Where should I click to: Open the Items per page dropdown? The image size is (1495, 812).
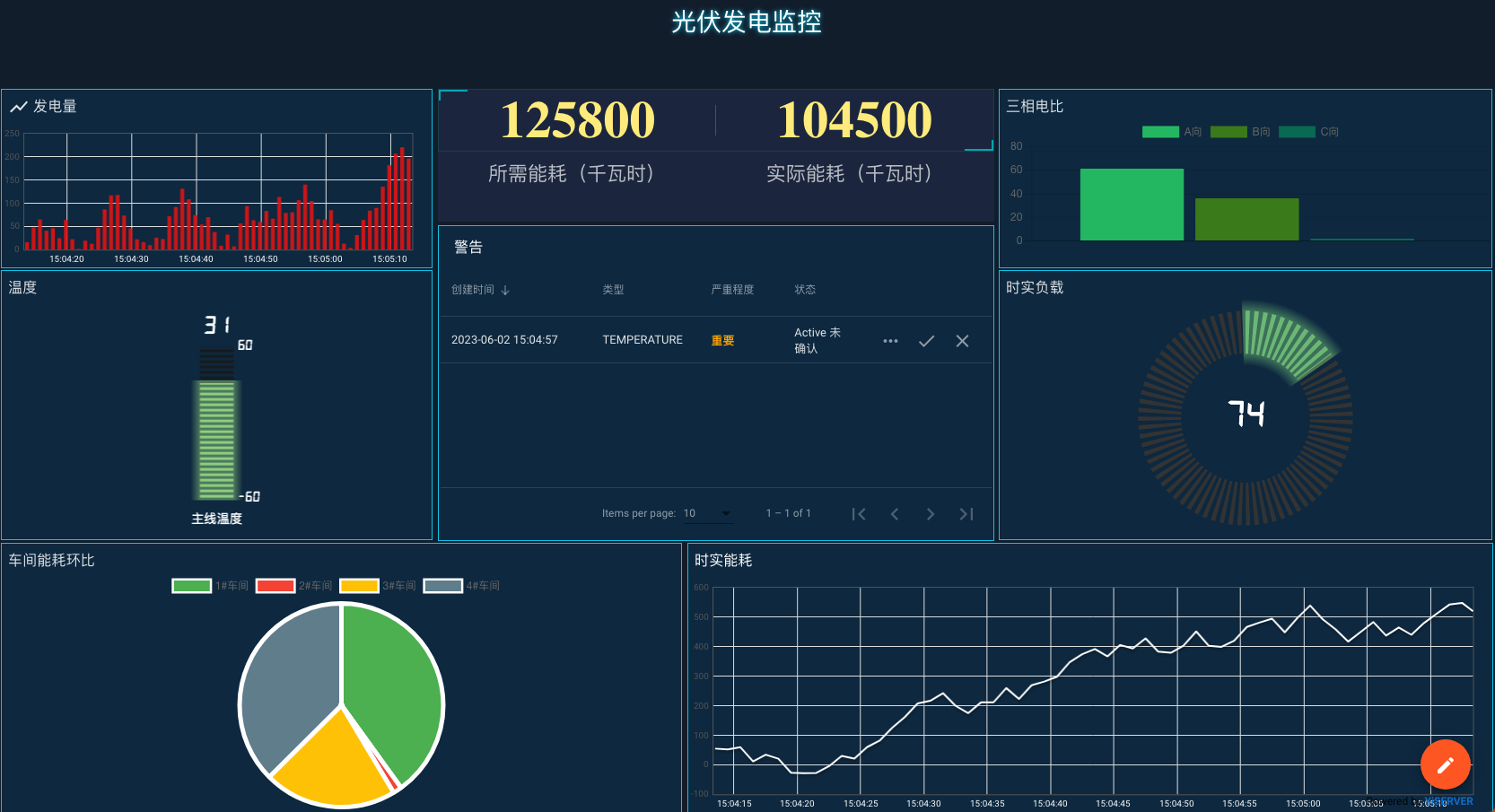pos(708,513)
